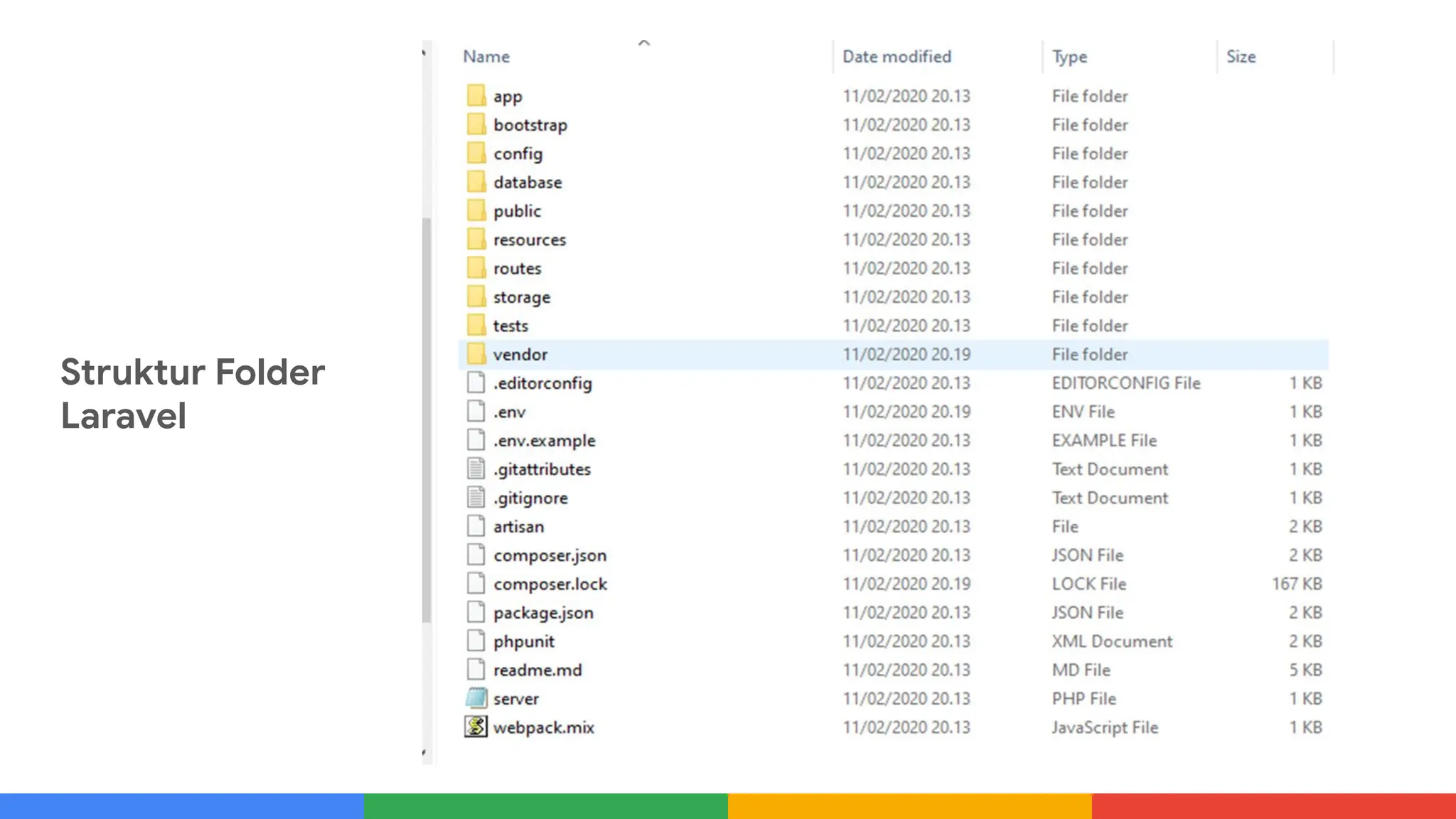The height and width of the screenshot is (819, 1456).
Task: Select the file name 'config'
Action: 518,154
